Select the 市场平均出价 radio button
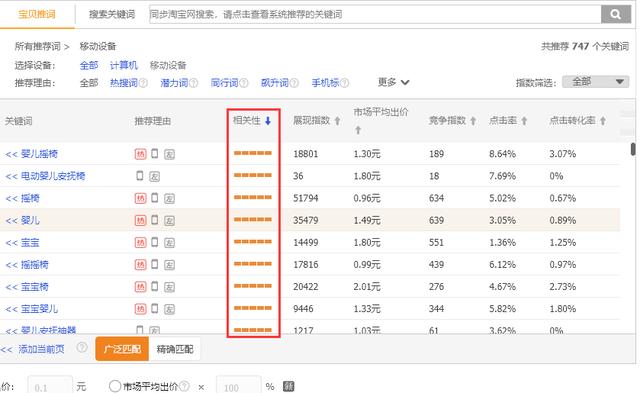The height and width of the screenshot is (393, 640). pyautogui.click(x=115, y=386)
